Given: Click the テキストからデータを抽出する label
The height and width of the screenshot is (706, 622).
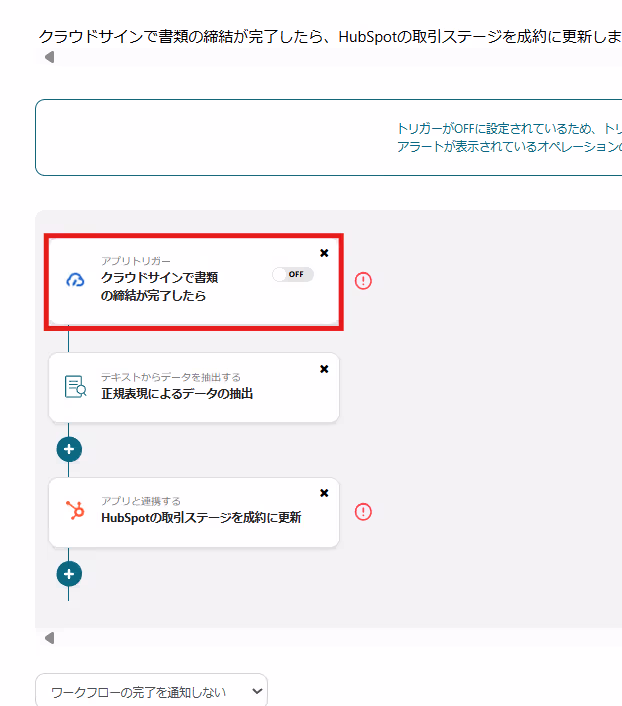Looking at the screenshot, I should point(171,377).
